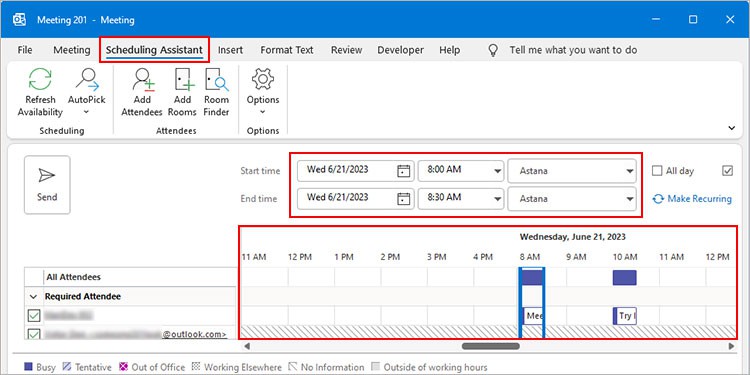Open the 8:00 AM start time dropdown
This screenshot has width=750, height=375.
pos(498,171)
